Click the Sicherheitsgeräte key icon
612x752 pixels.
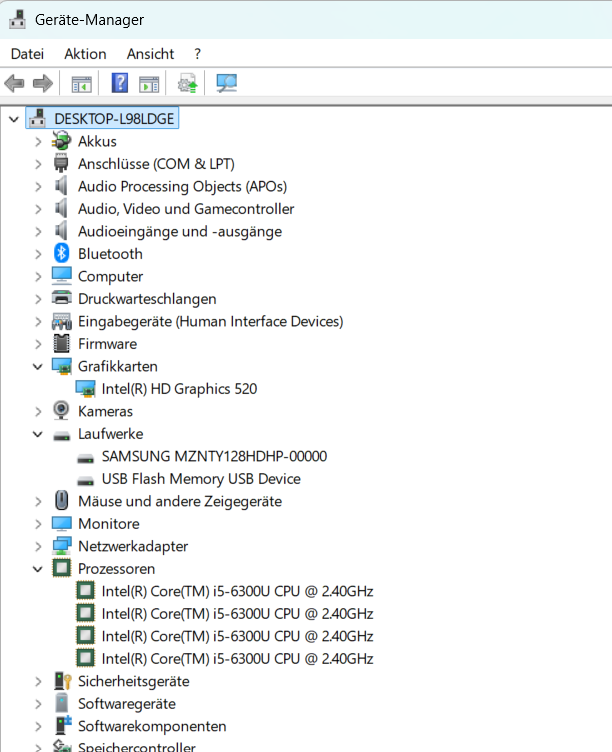[62, 681]
